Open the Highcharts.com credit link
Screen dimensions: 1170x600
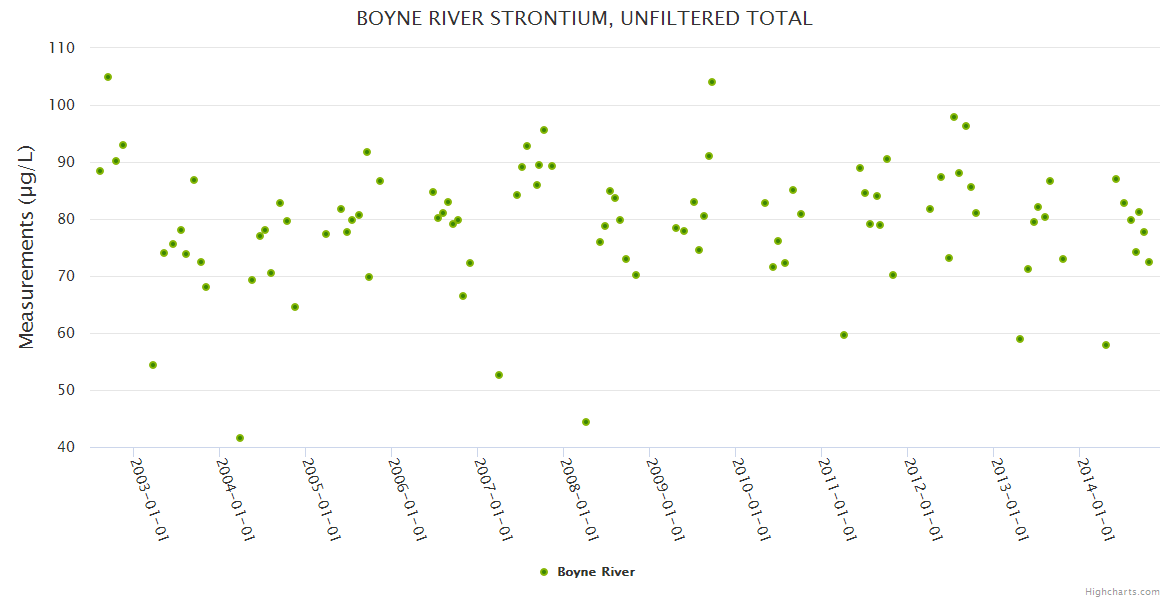coord(1122,591)
